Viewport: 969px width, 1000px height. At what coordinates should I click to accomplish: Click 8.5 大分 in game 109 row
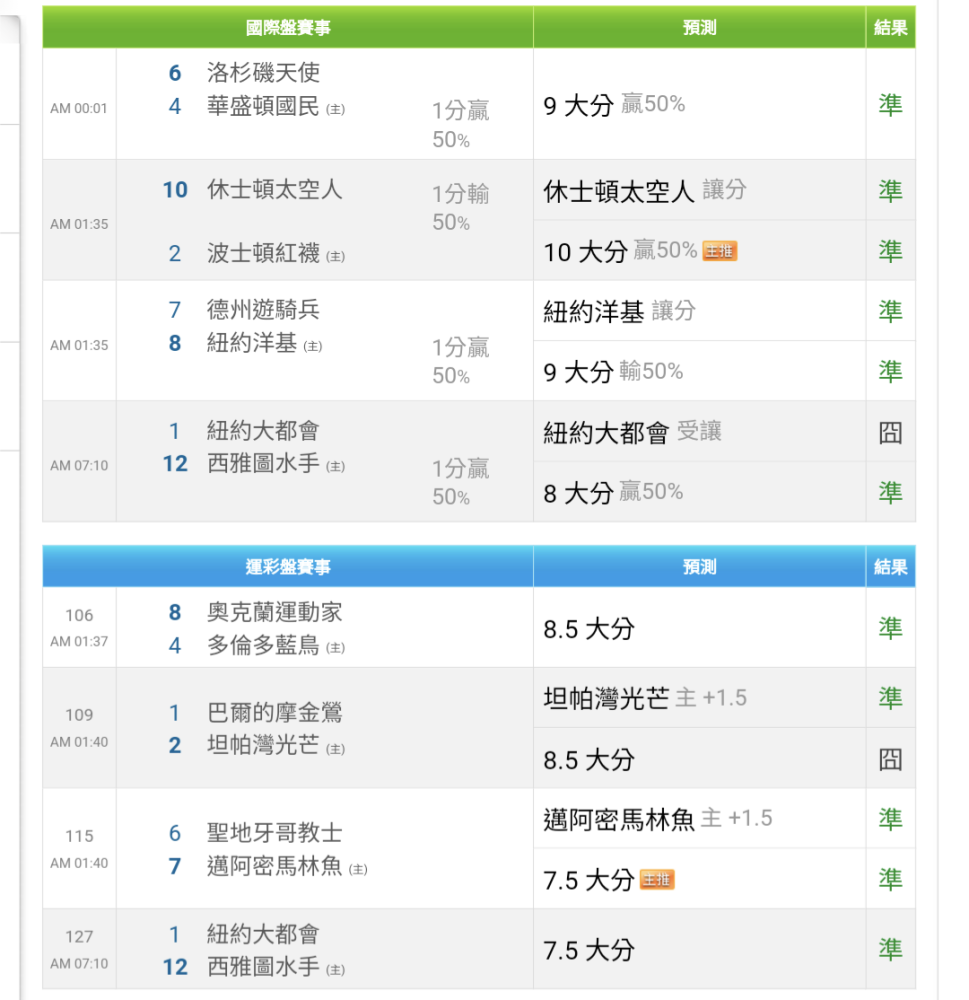[x=589, y=760]
